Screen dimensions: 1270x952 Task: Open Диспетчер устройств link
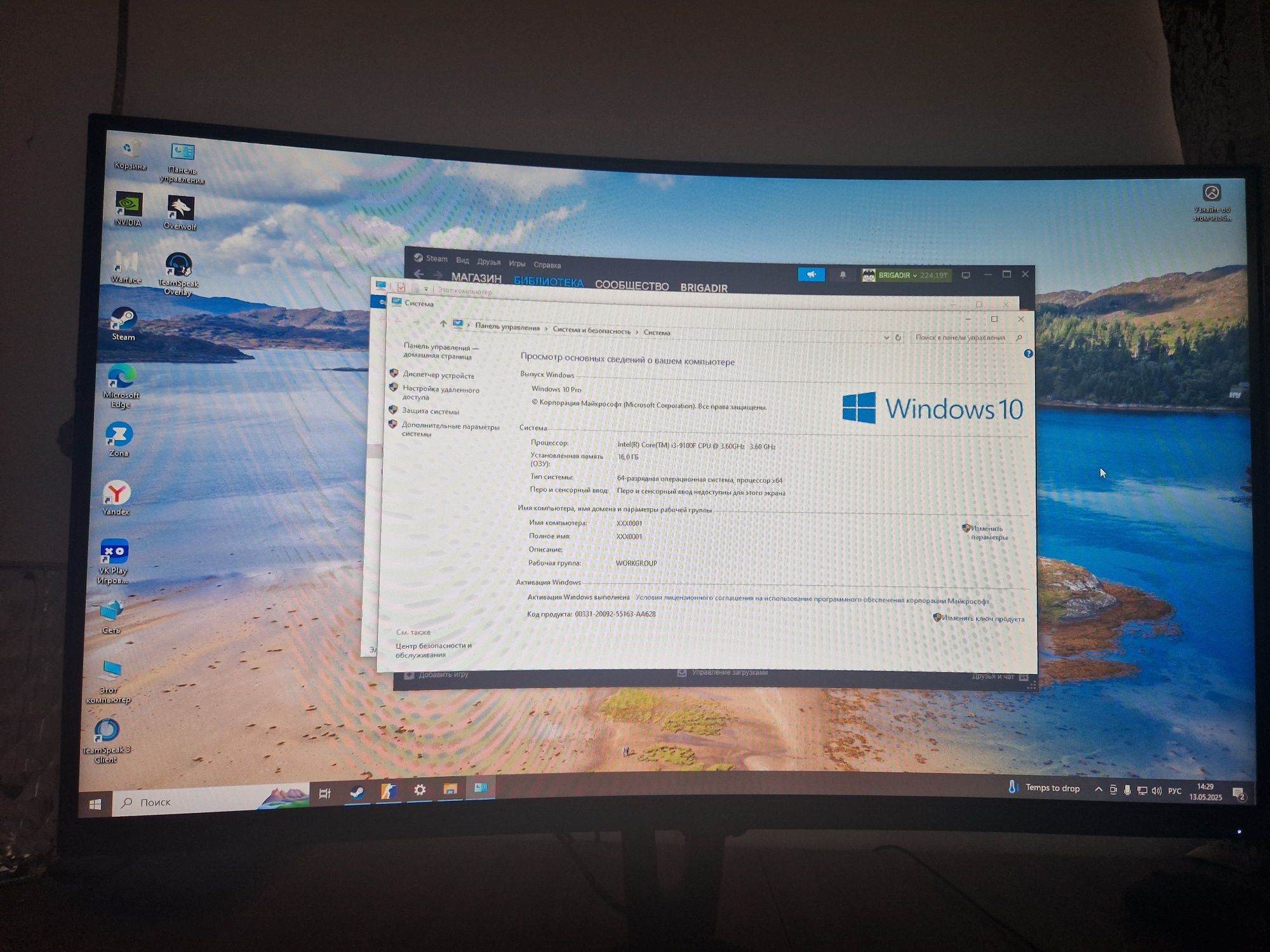pyautogui.click(x=438, y=375)
